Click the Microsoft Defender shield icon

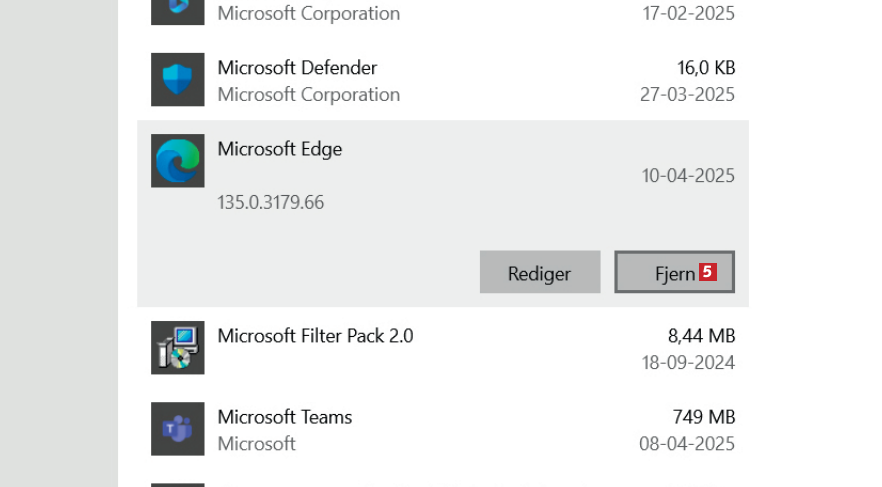click(x=178, y=80)
